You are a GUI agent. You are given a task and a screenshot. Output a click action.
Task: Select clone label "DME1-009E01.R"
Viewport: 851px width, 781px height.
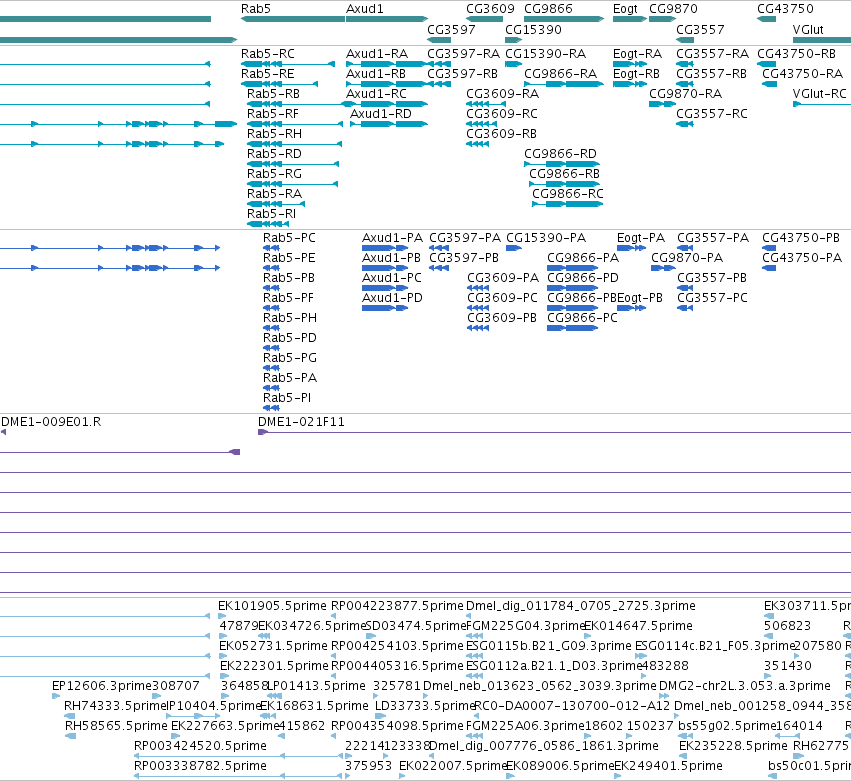(x=51, y=422)
